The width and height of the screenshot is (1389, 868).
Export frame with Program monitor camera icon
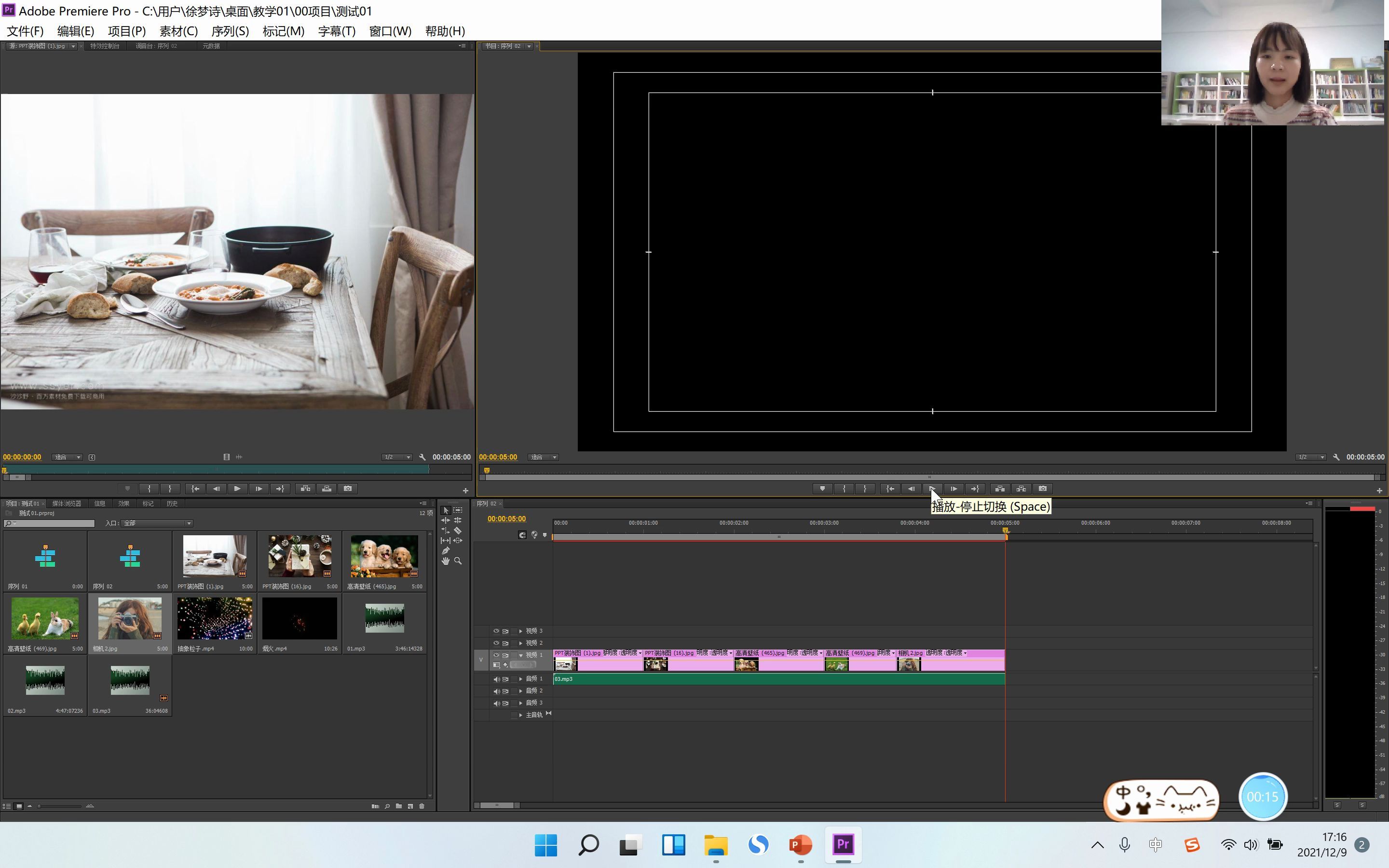coord(1042,489)
